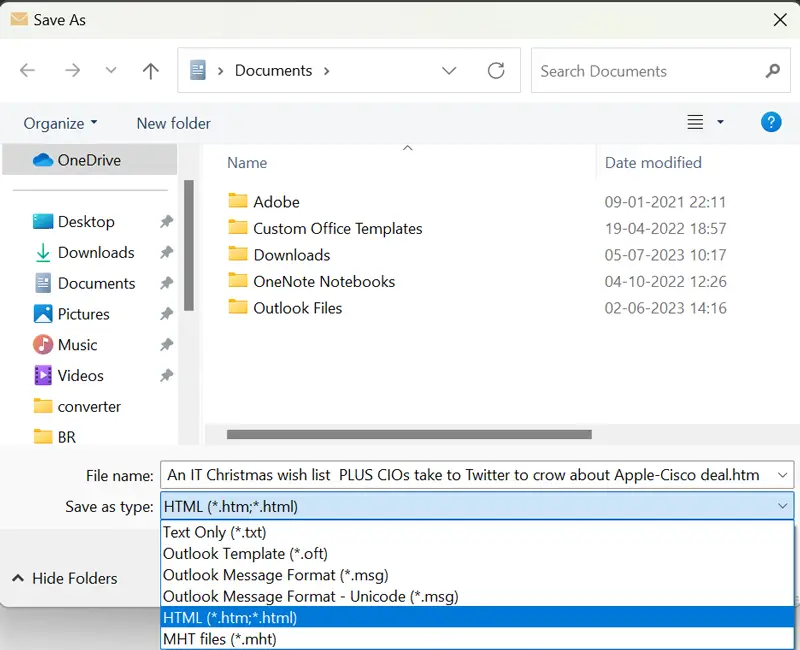Open the Organize dropdown
800x650 pixels.
58,123
